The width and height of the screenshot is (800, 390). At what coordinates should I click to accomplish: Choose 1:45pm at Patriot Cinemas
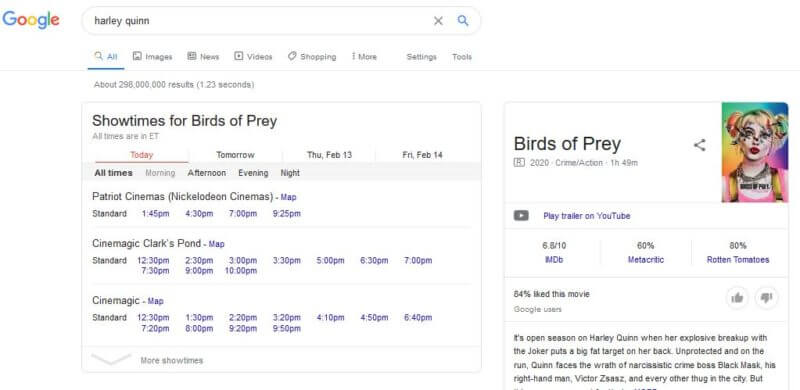(x=156, y=213)
